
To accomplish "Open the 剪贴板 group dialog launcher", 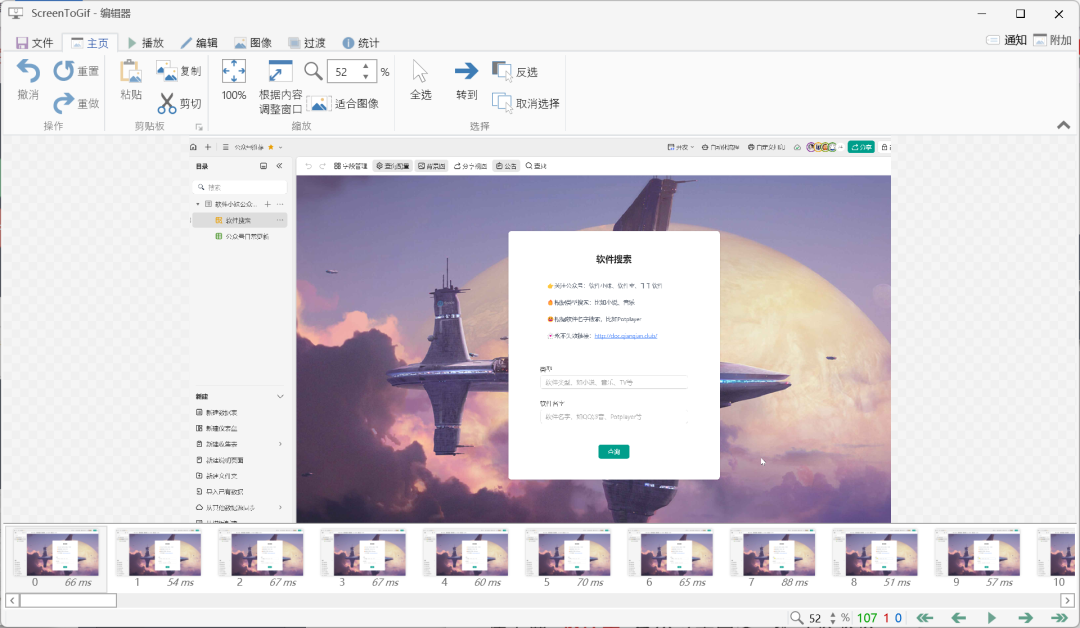I will coord(199,127).
